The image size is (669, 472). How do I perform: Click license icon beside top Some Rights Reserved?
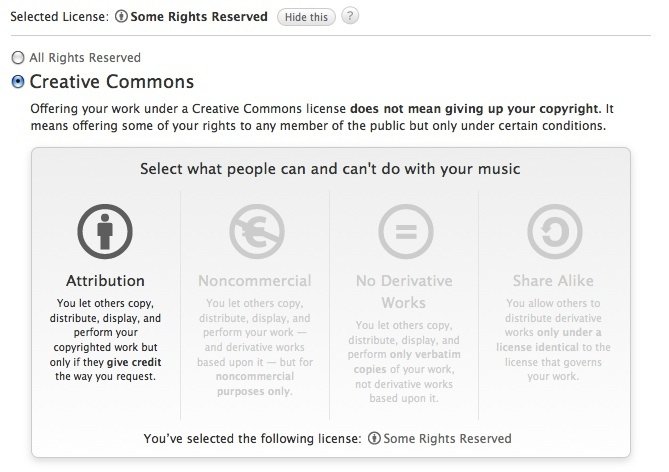click(122, 17)
